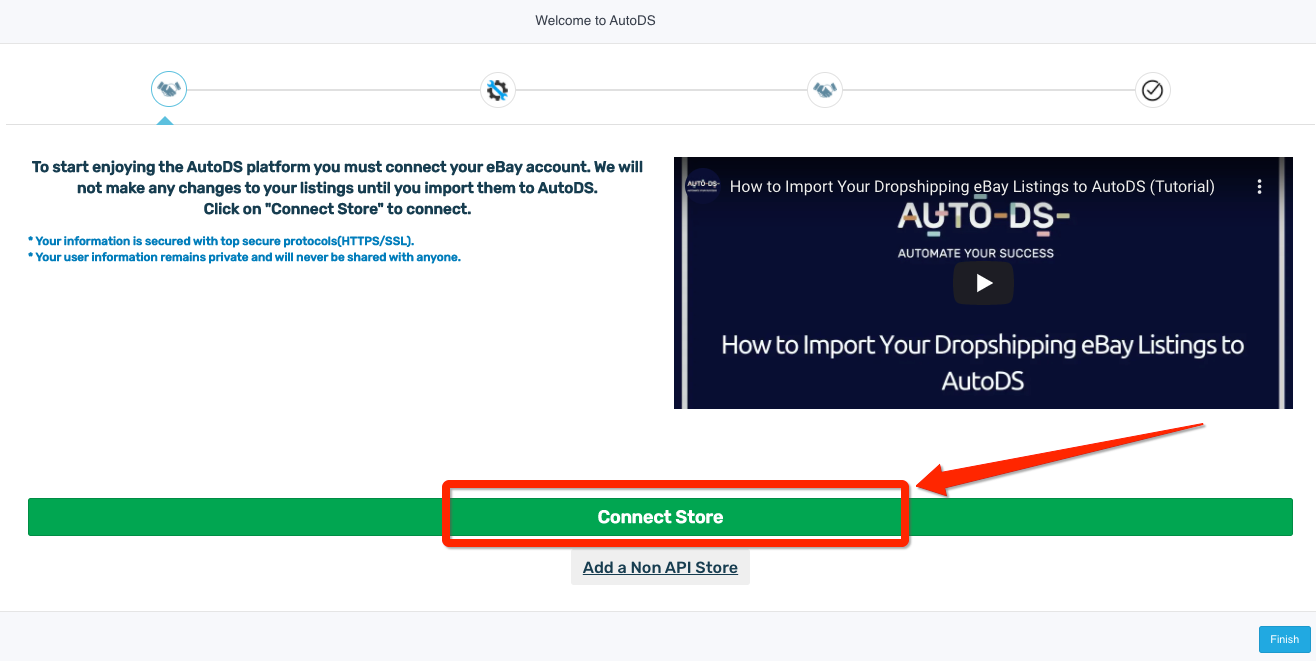Select the checkmark final step icon
The width and height of the screenshot is (1316, 661).
[1153, 90]
